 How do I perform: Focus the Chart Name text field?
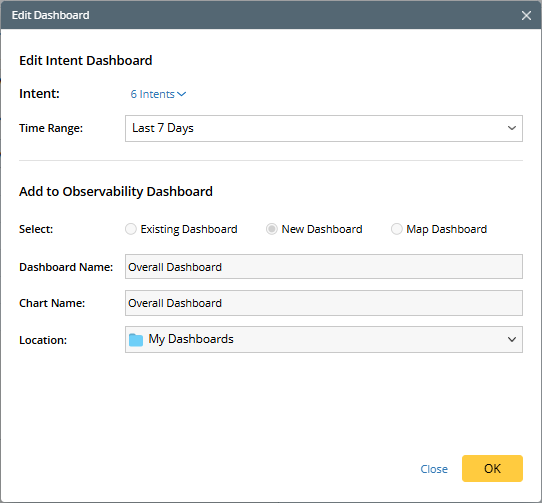324,303
